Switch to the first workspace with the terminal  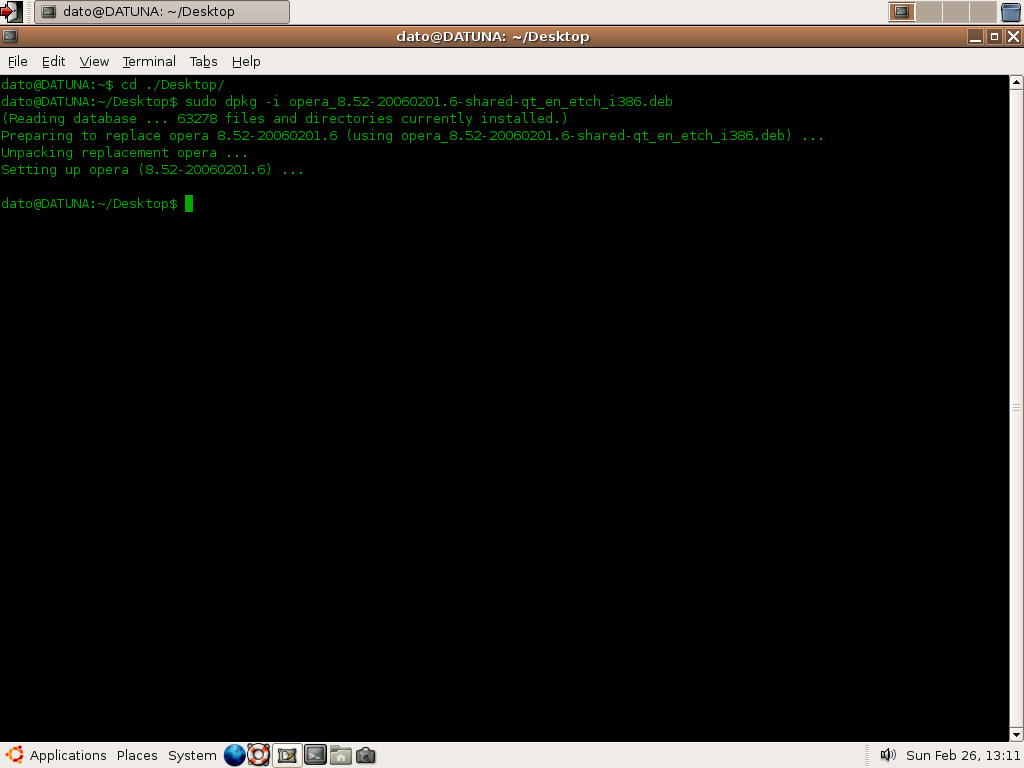[902, 12]
